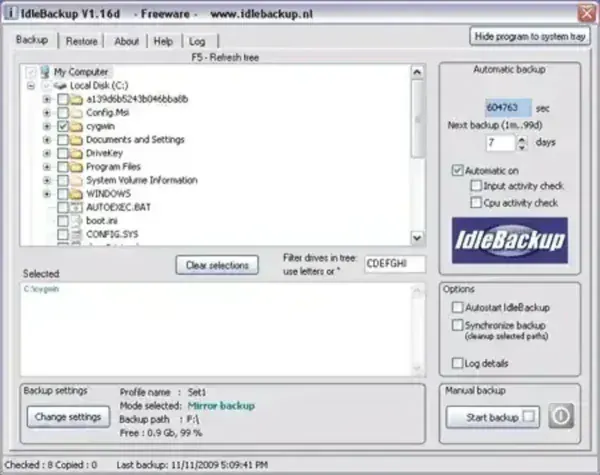Select the C:\cygwin entry in Selected list
The height and width of the screenshot is (475, 600).
click(x=41, y=289)
